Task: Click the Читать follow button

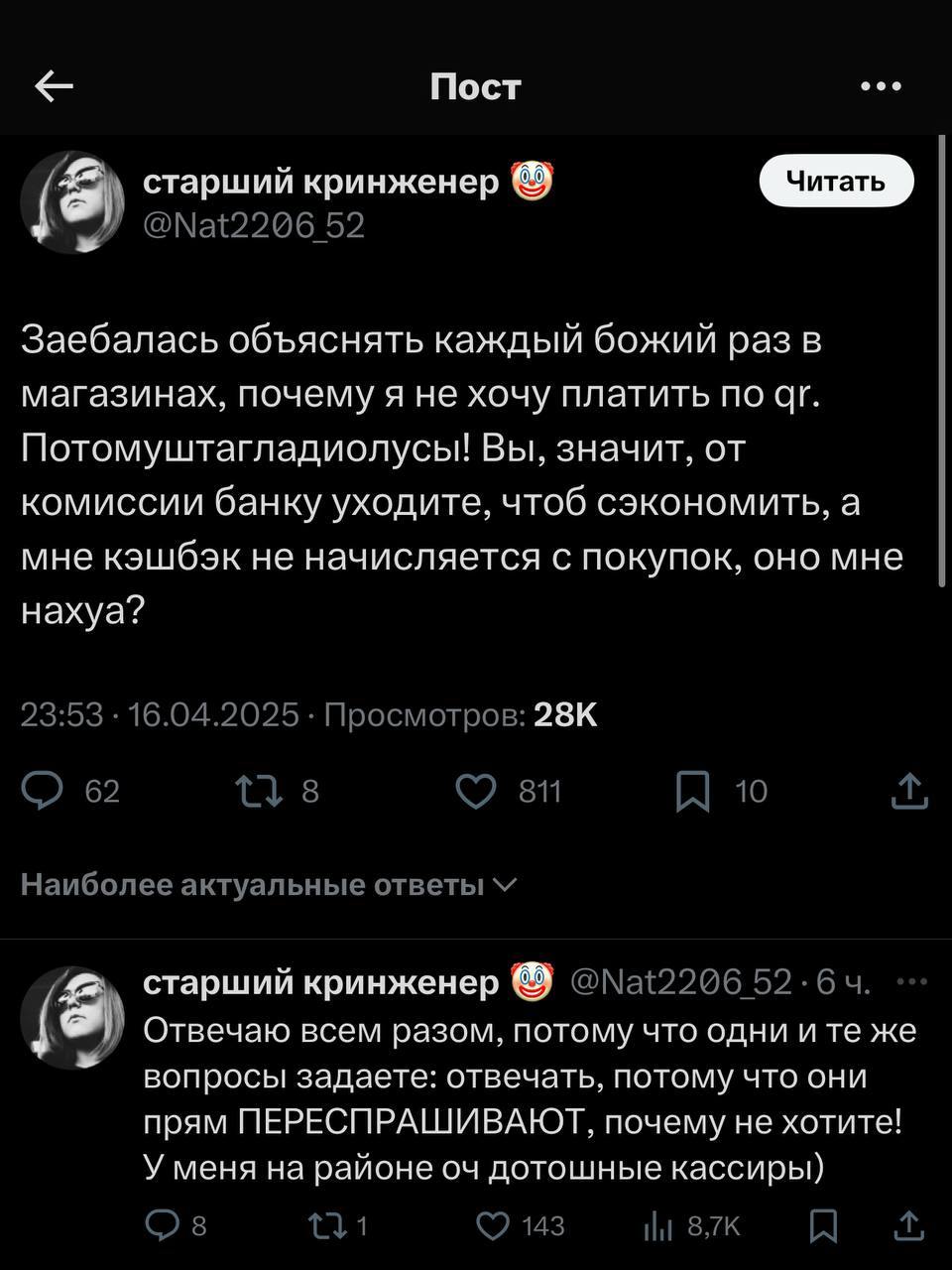Action: coord(835,181)
